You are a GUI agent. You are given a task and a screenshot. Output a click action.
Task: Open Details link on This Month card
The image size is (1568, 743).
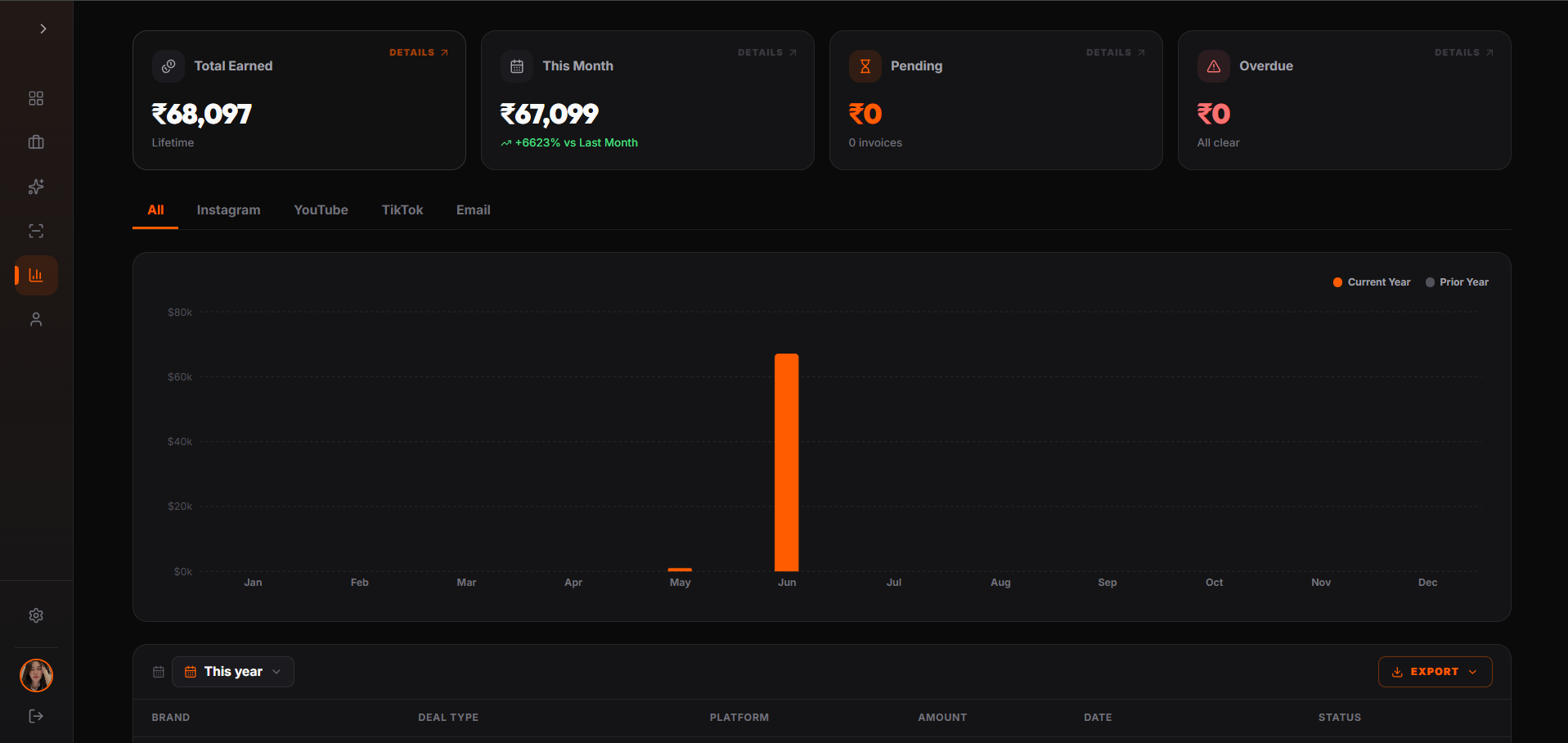767,52
